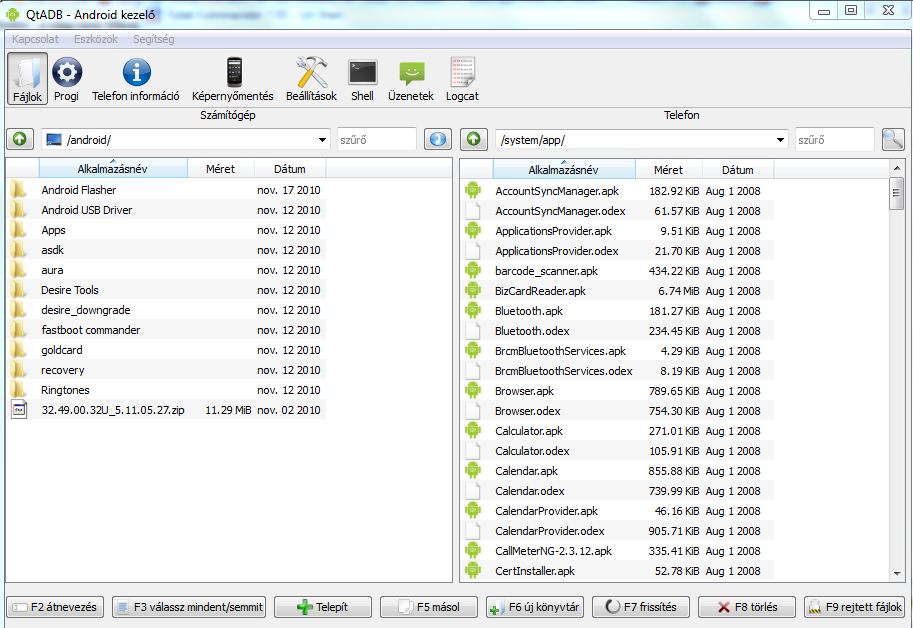The height and width of the screenshot is (628, 913).
Task: Select the desire_downgrade folder row
Action: point(166,310)
